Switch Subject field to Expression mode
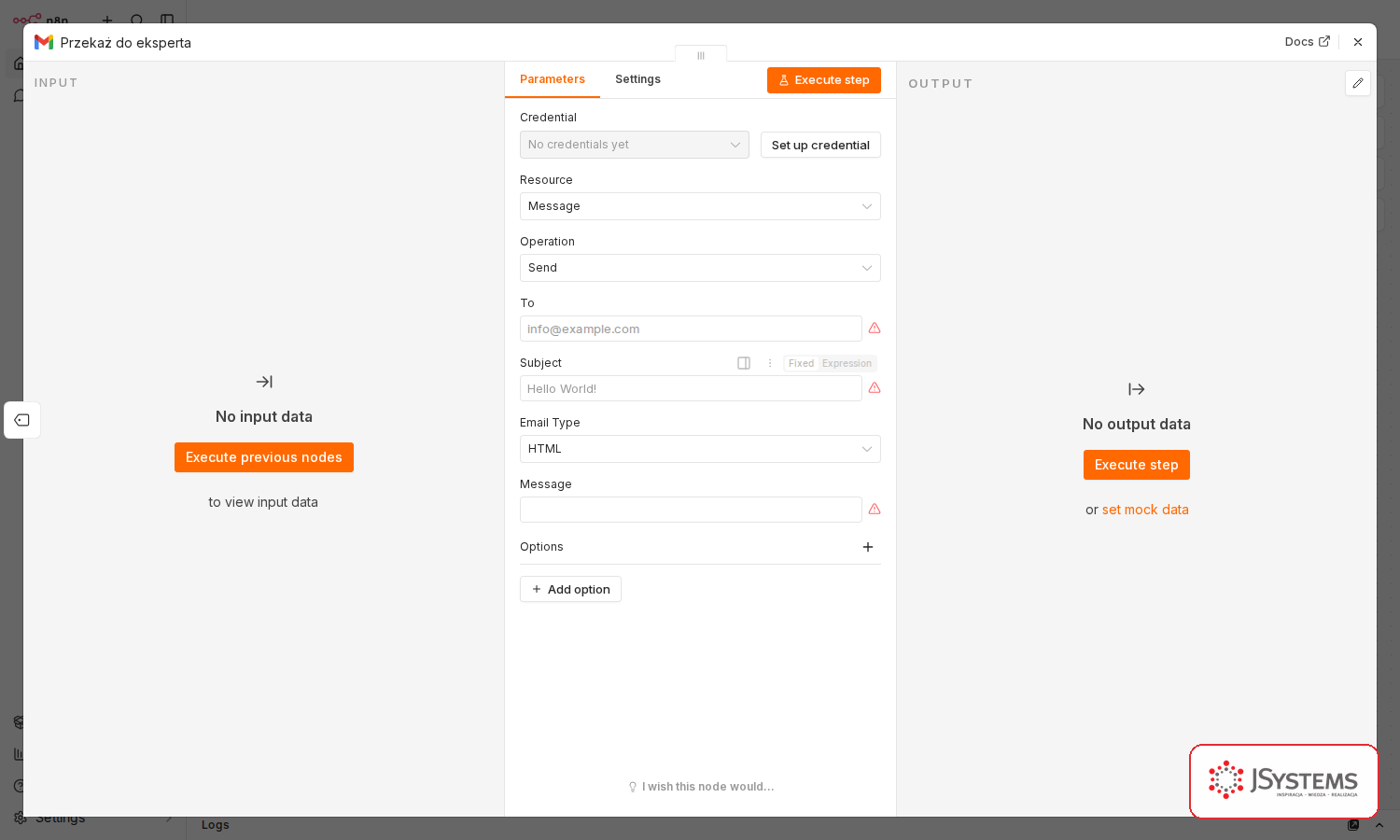This screenshot has width=1400, height=840. 847,363
